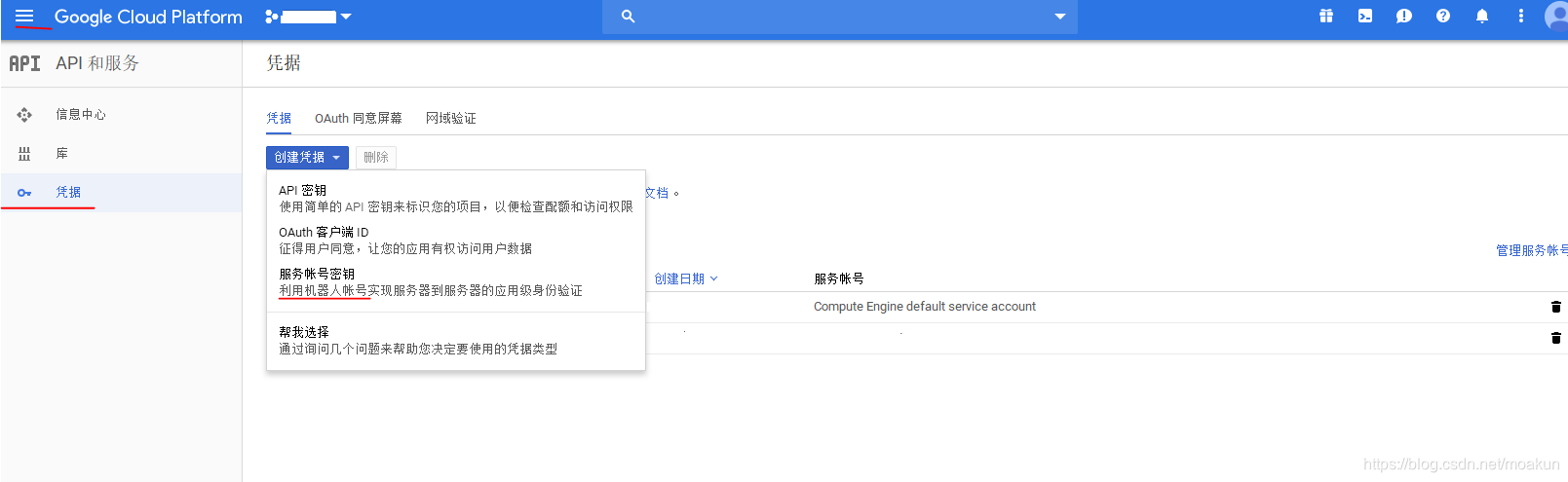The image size is (1568, 482).
Task: Click the 创建凭据 dropdown button
Action: [307, 157]
